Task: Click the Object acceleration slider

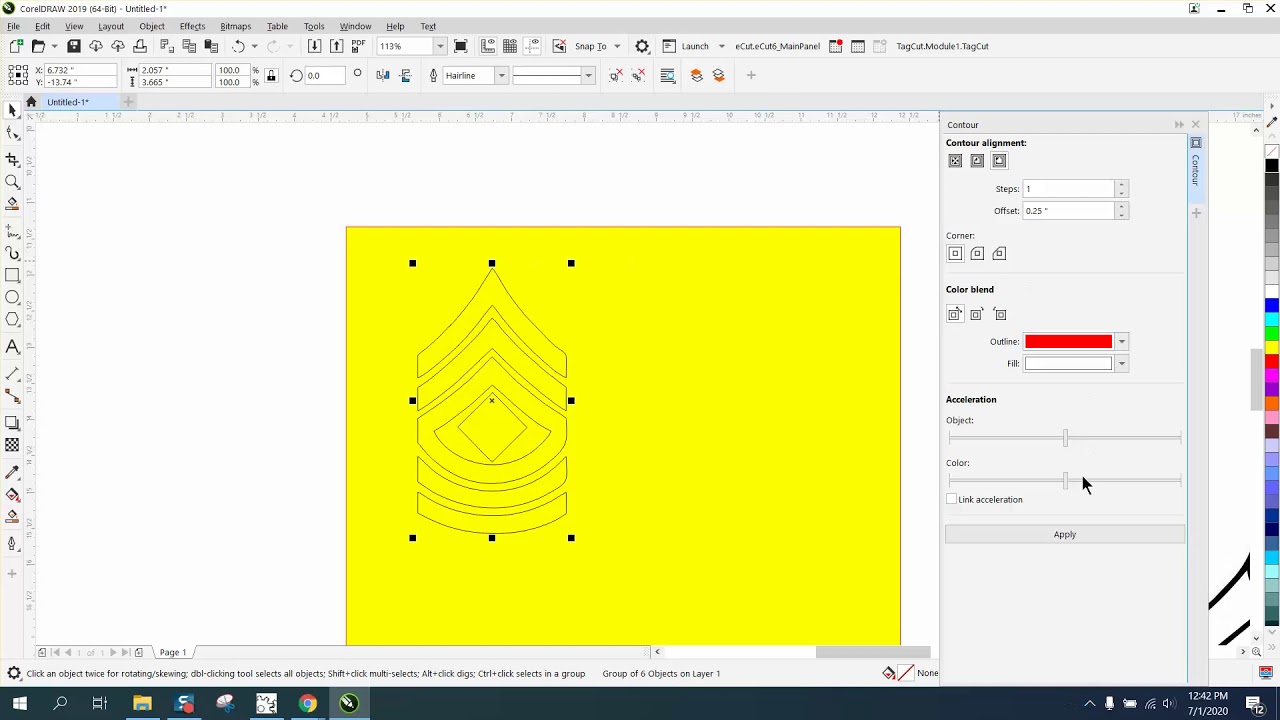Action: tap(1065, 438)
